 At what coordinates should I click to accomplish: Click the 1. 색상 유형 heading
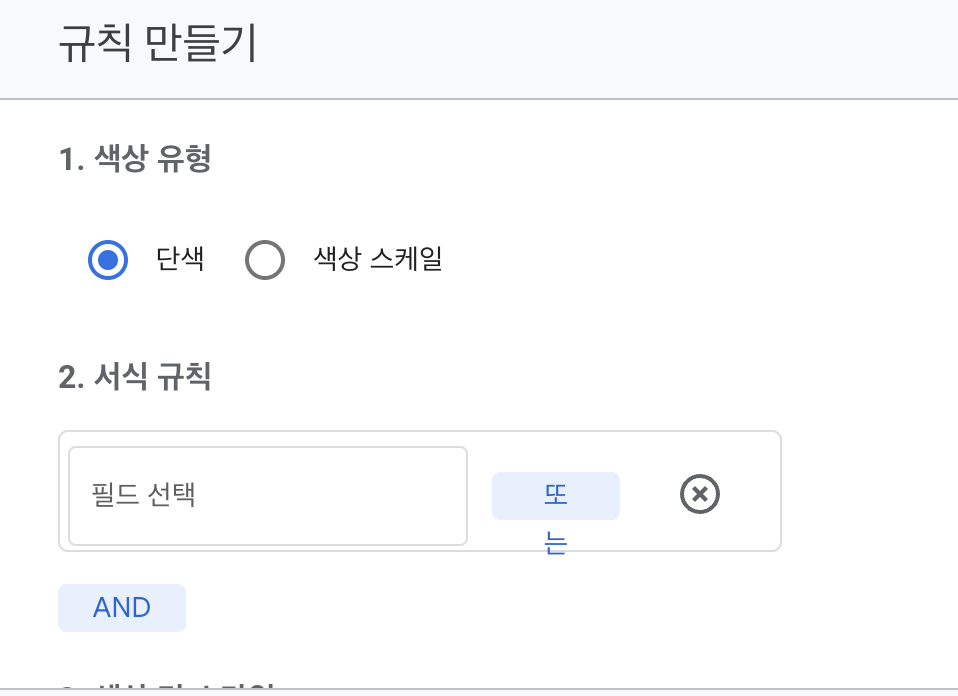click(x=135, y=160)
